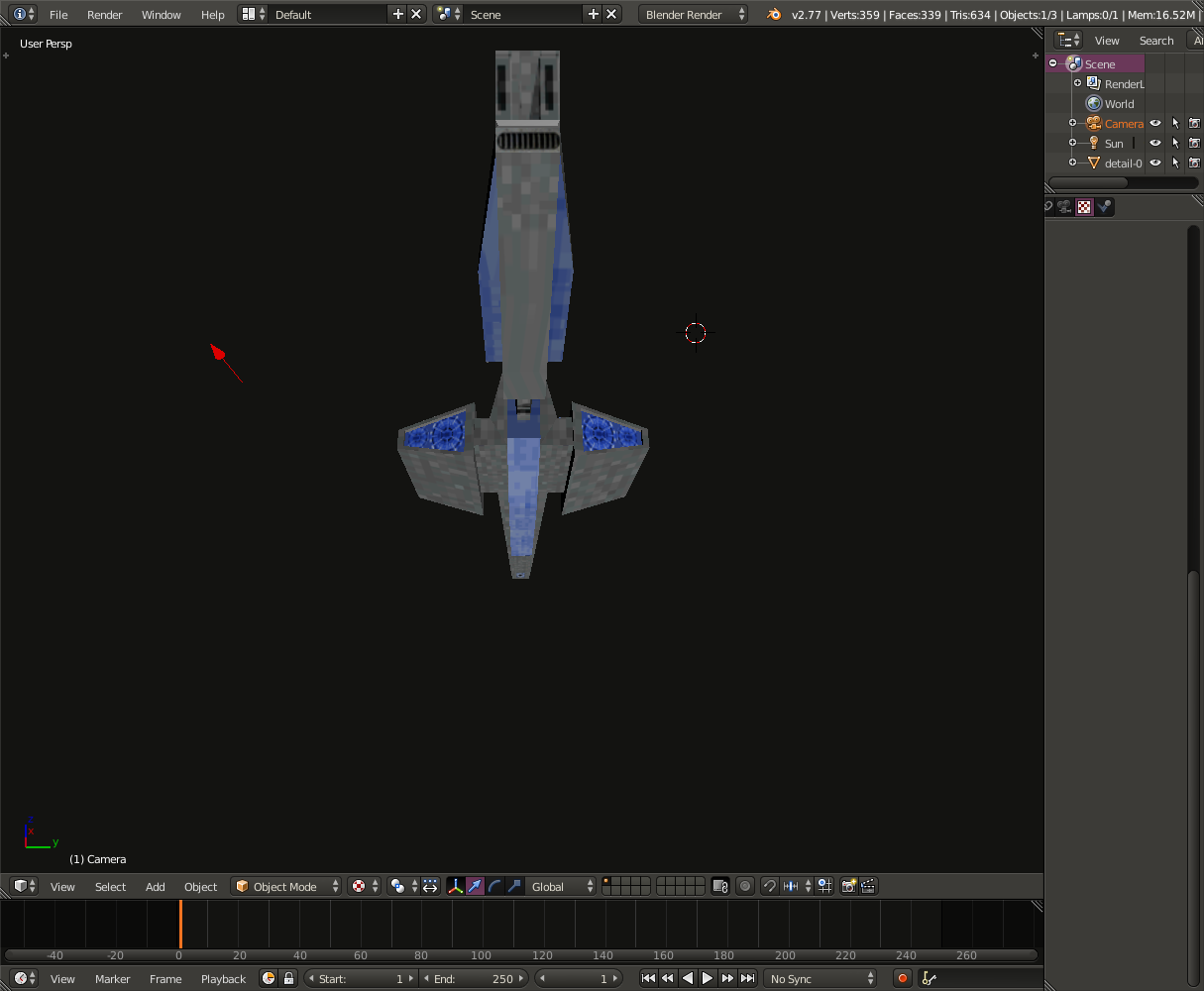This screenshot has width=1204, height=991.
Task: Open the Blender Render engine dropdown
Action: point(694,15)
